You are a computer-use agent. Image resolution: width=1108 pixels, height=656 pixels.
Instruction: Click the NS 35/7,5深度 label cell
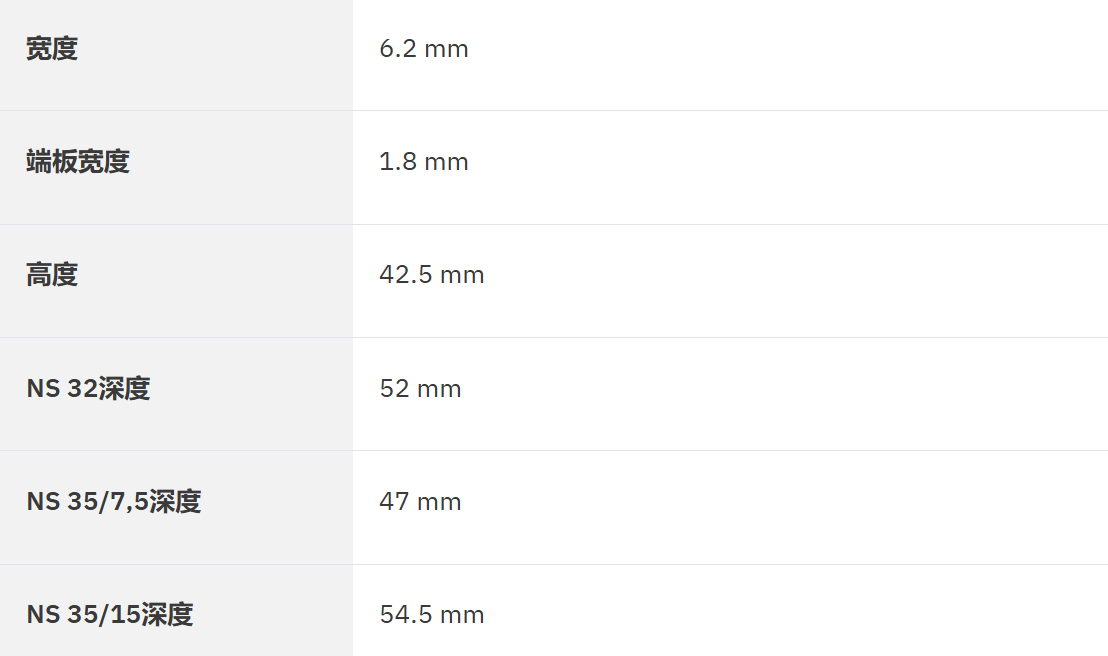114,501
